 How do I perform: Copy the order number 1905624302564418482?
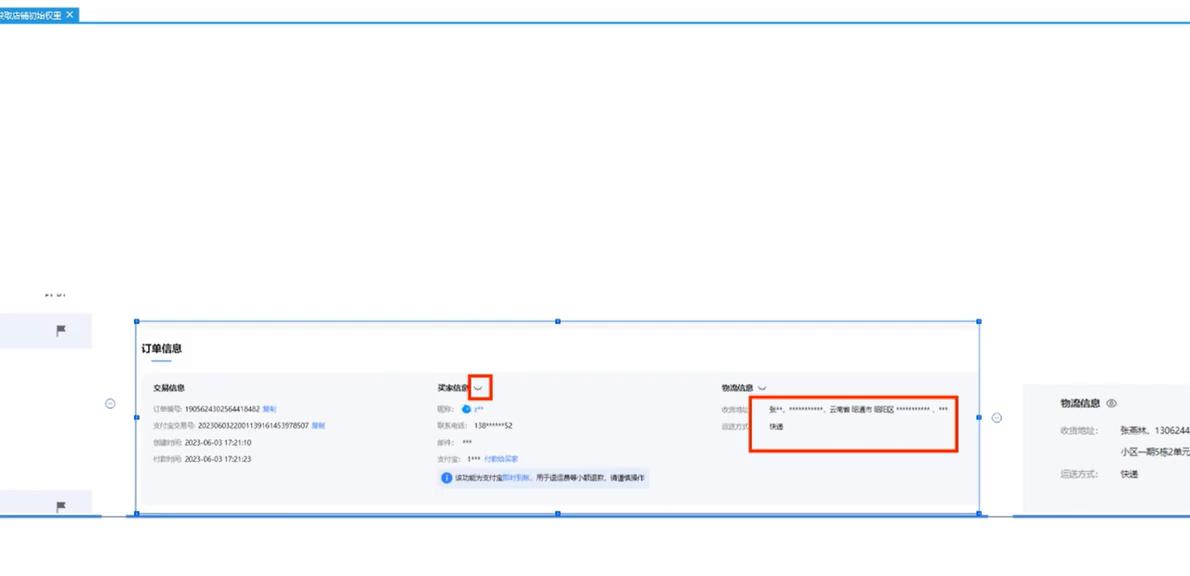coord(269,409)
